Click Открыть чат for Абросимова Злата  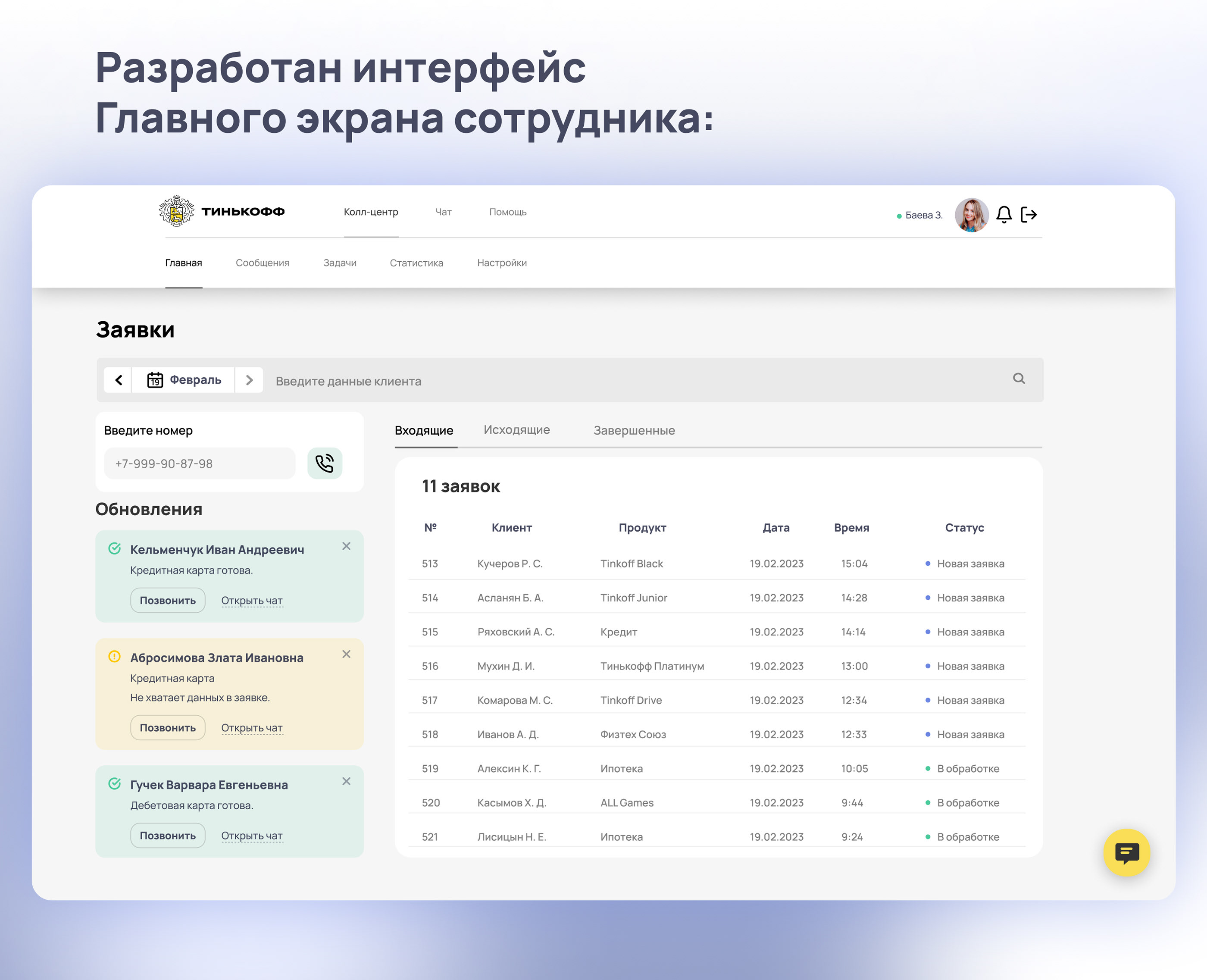coord(252,728)
